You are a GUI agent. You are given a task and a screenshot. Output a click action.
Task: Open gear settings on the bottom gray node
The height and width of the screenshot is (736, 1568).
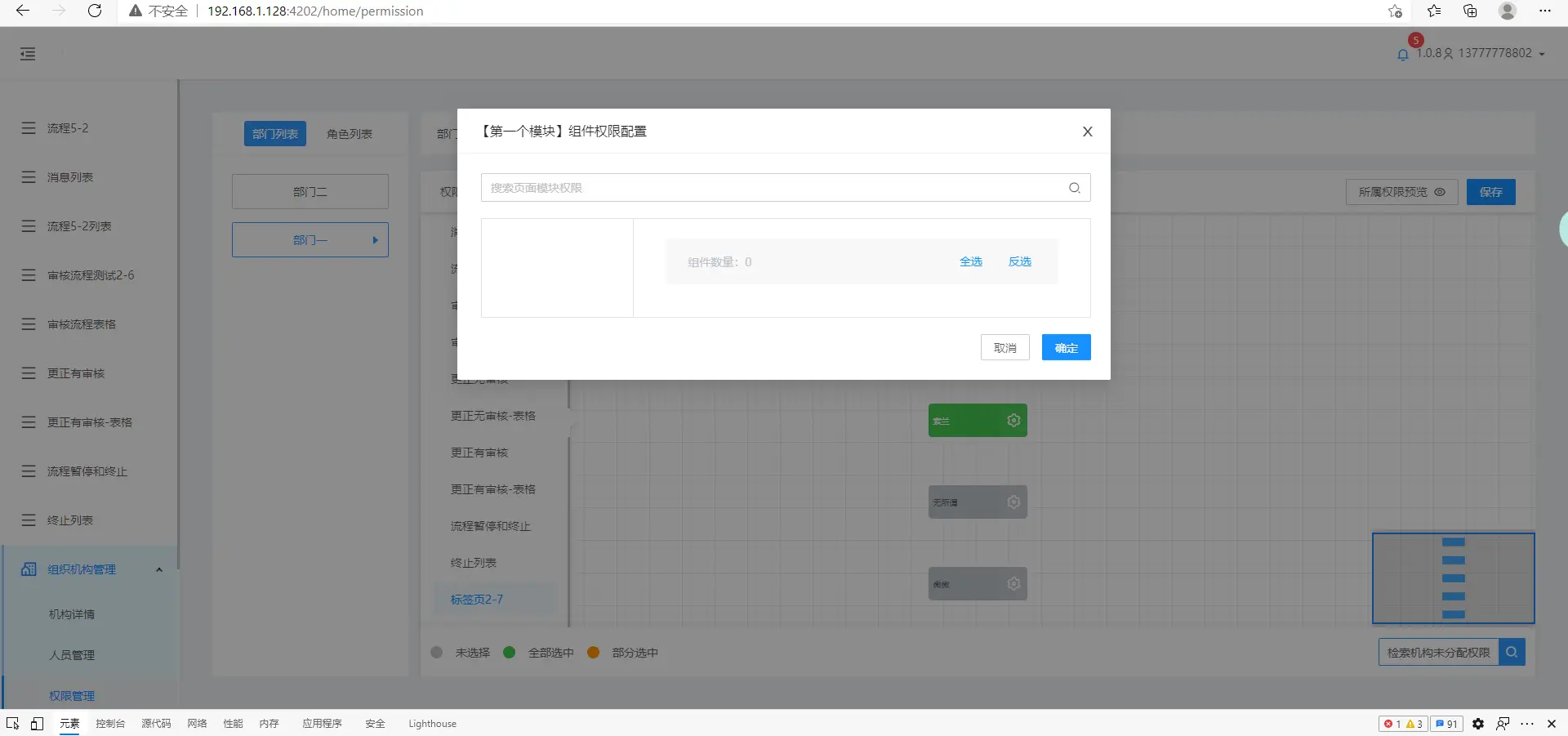pos(1013,584)
